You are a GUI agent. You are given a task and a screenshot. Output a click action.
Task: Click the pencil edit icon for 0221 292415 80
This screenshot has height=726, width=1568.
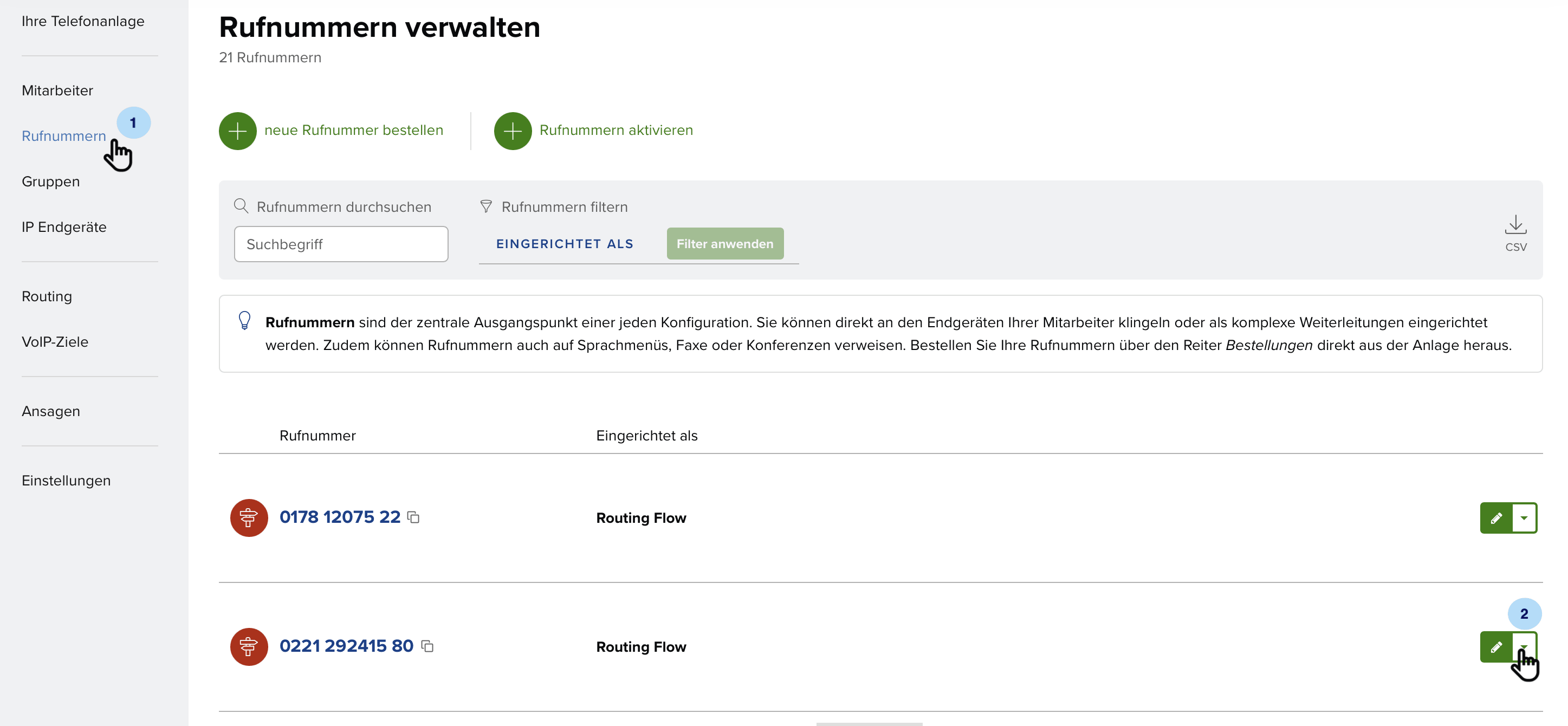point(1496,647)
